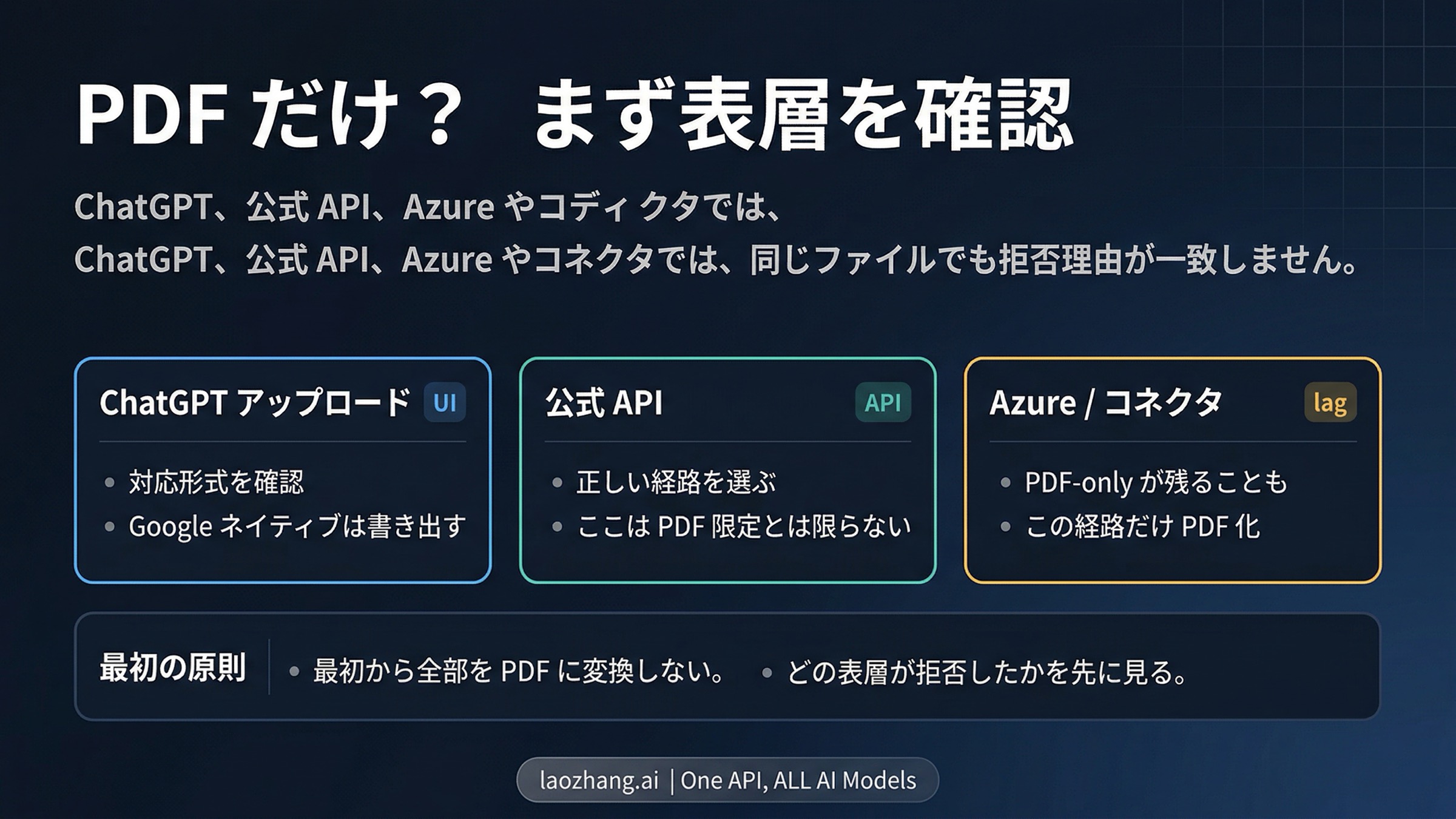Viewport: 1456px width, 819px height.
Task: Select the ChatGPT アップロード card heading
Action: click(255, 402)
